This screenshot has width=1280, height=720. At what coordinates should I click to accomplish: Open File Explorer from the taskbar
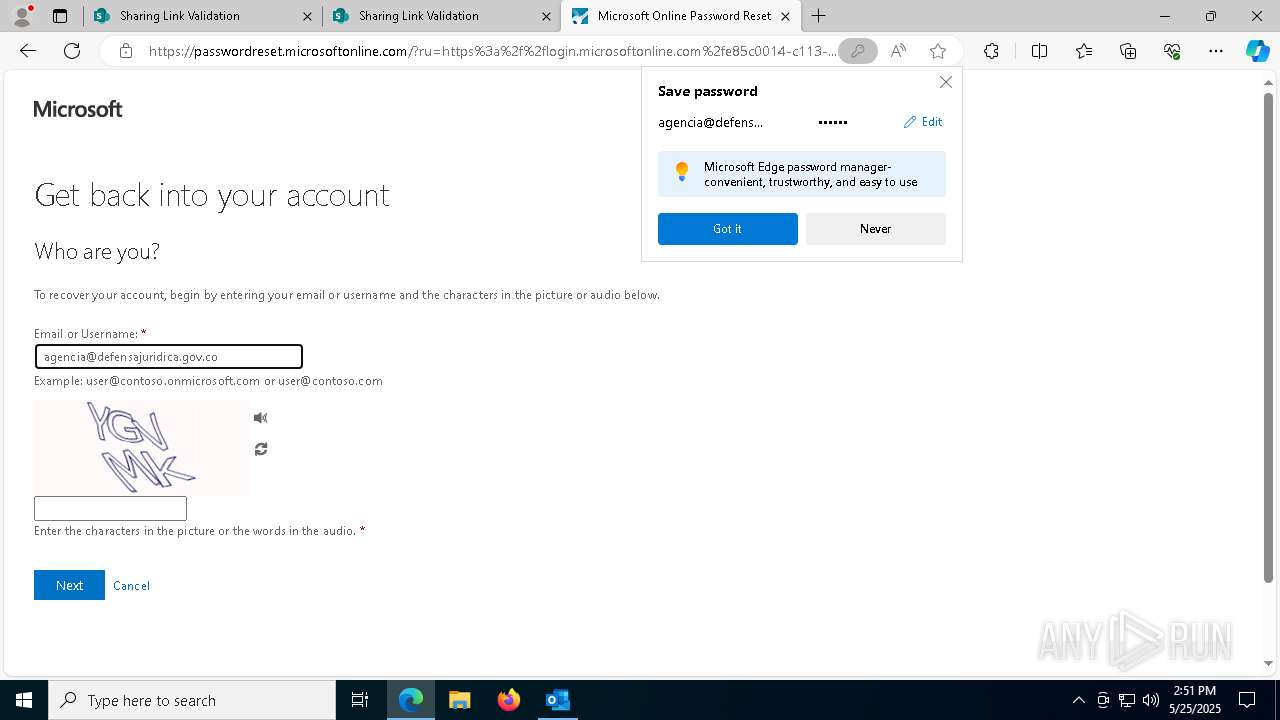click(x=459, y=700)
